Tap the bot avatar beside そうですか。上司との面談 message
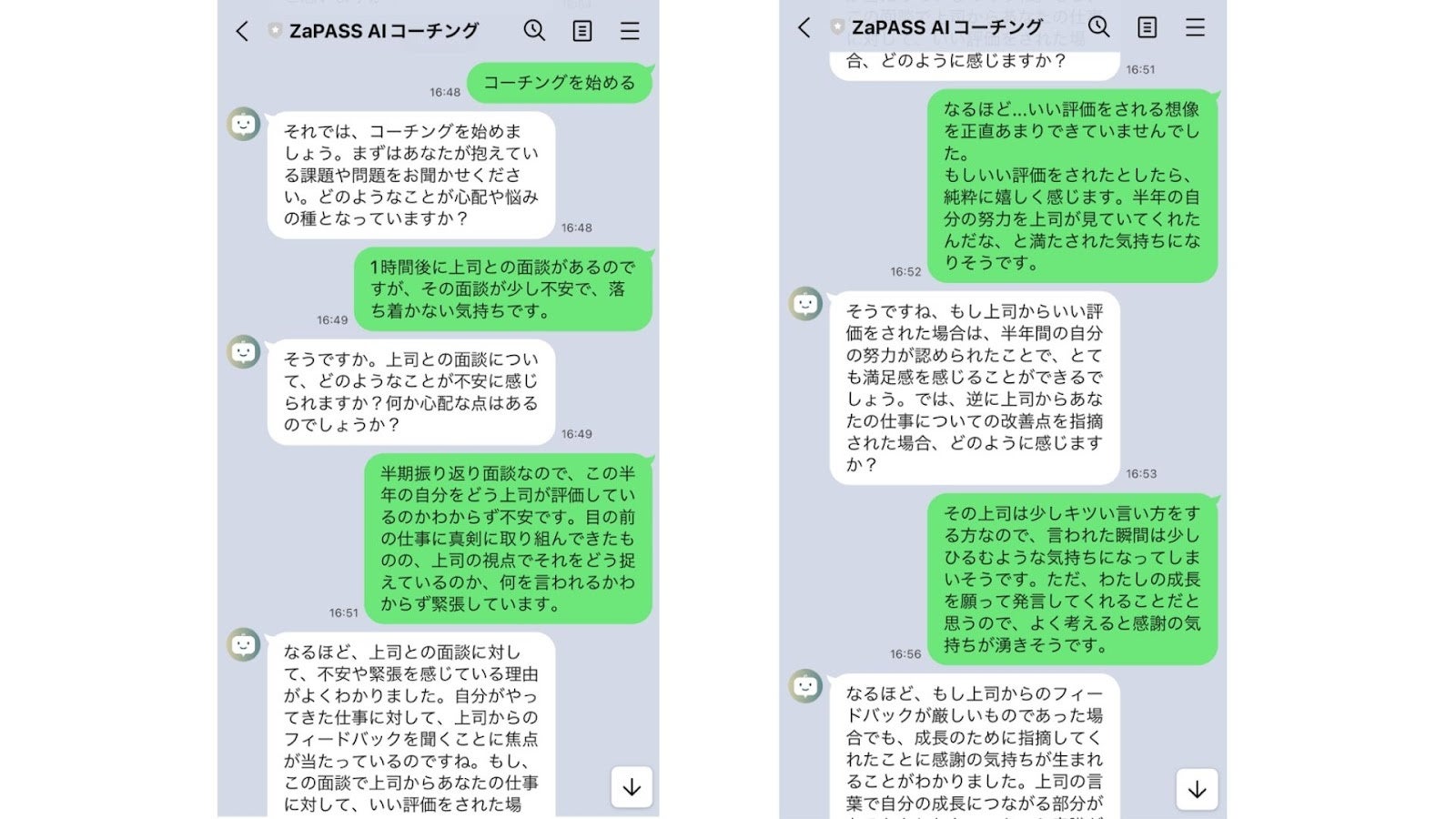 tap(243, 351)
